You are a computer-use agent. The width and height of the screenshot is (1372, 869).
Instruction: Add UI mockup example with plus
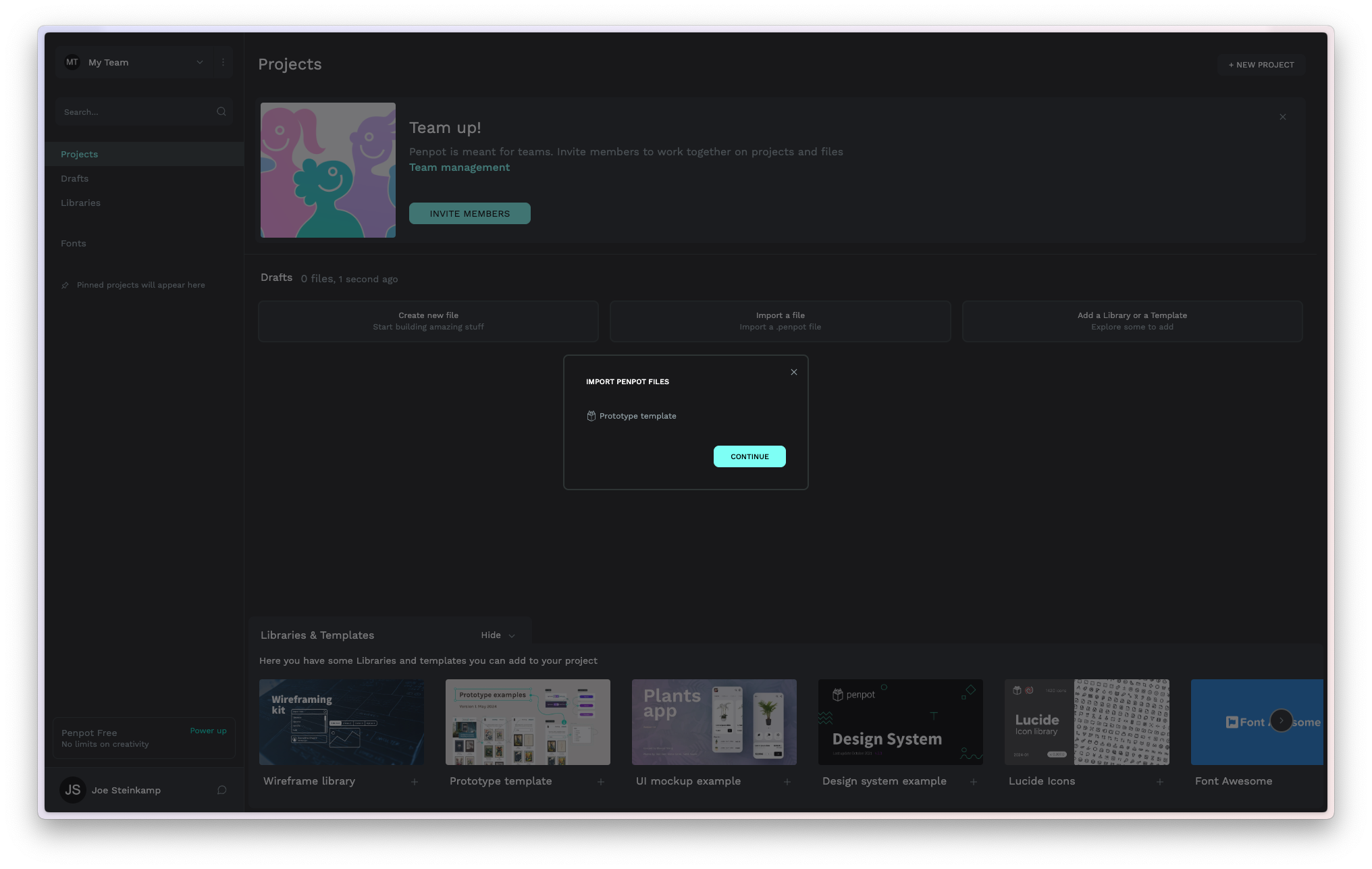click(787, 782)
